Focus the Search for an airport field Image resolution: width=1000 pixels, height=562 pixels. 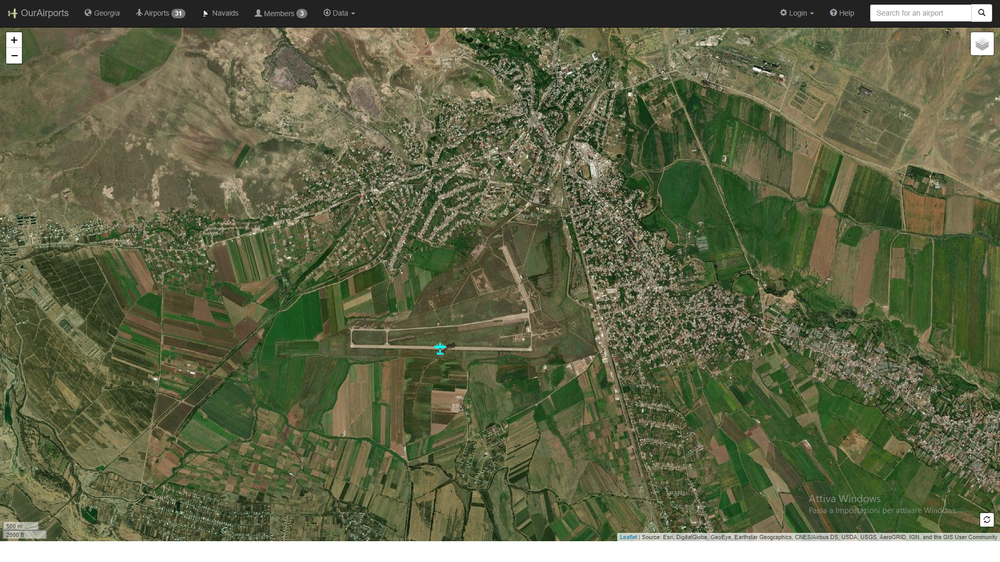[920, 13]
